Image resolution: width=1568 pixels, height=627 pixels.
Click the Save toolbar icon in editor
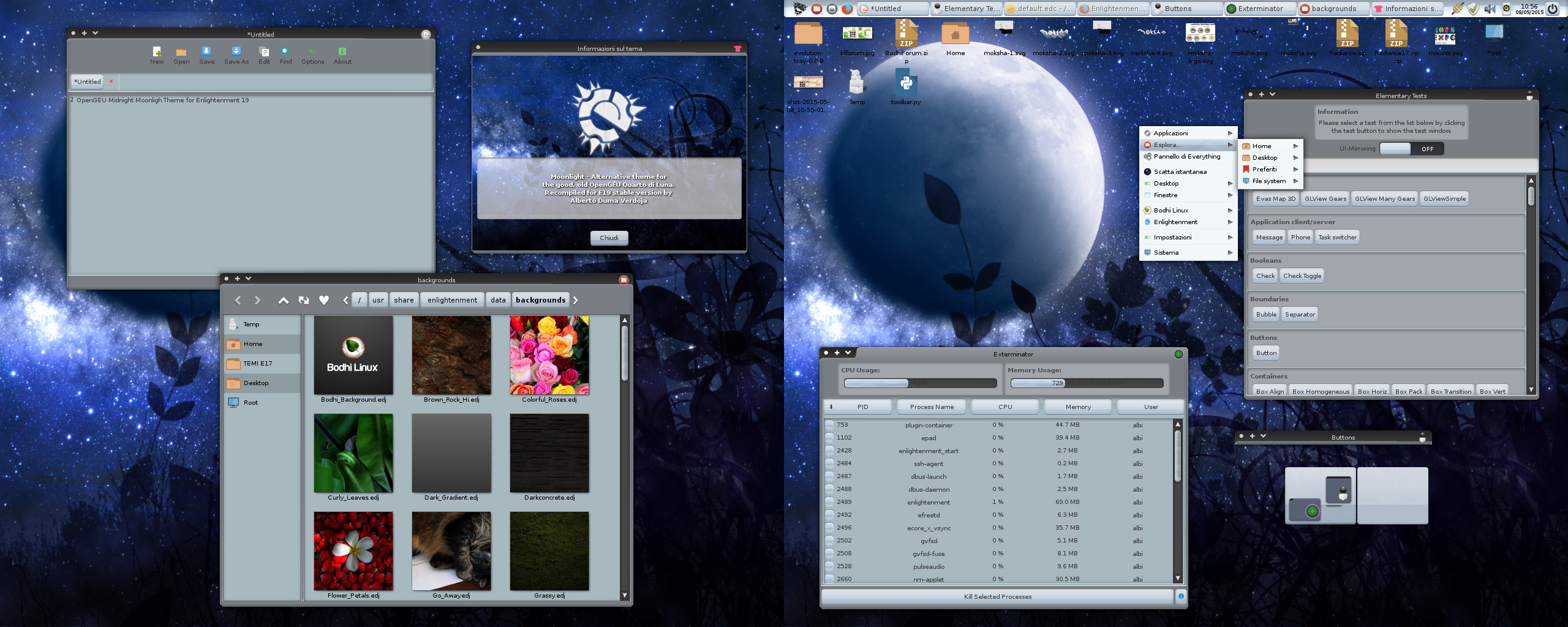tap(206, 55)
